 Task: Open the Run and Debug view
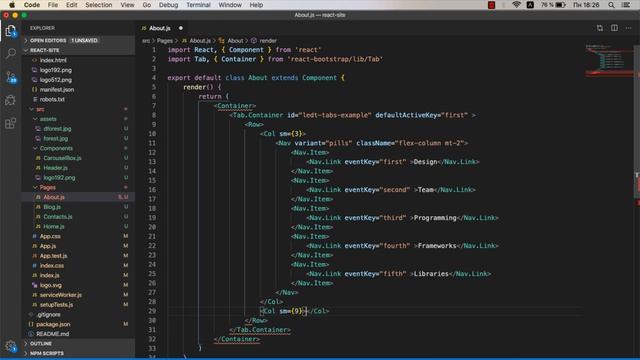11,100
